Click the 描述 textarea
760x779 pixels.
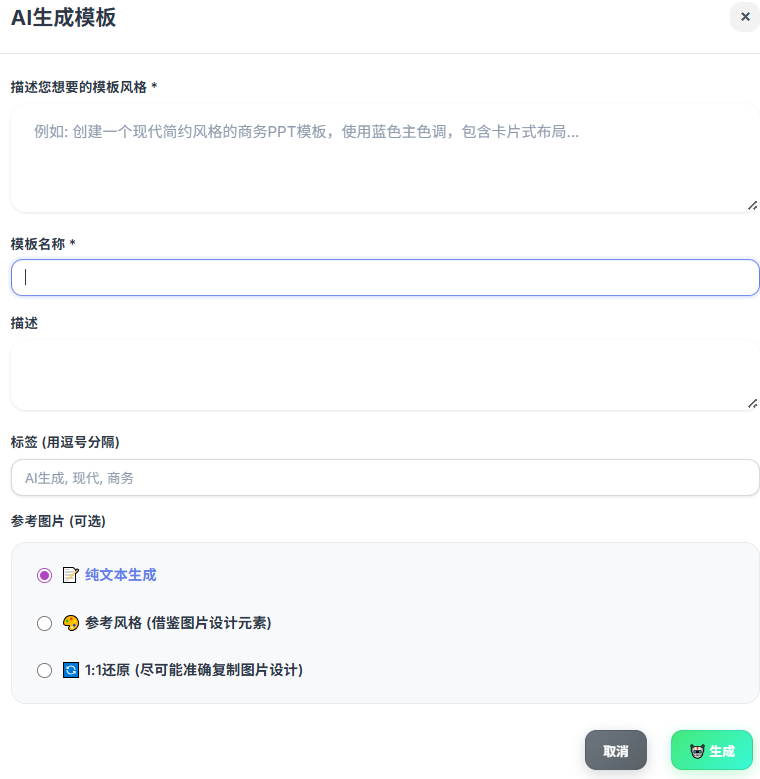tap(385, 375)
